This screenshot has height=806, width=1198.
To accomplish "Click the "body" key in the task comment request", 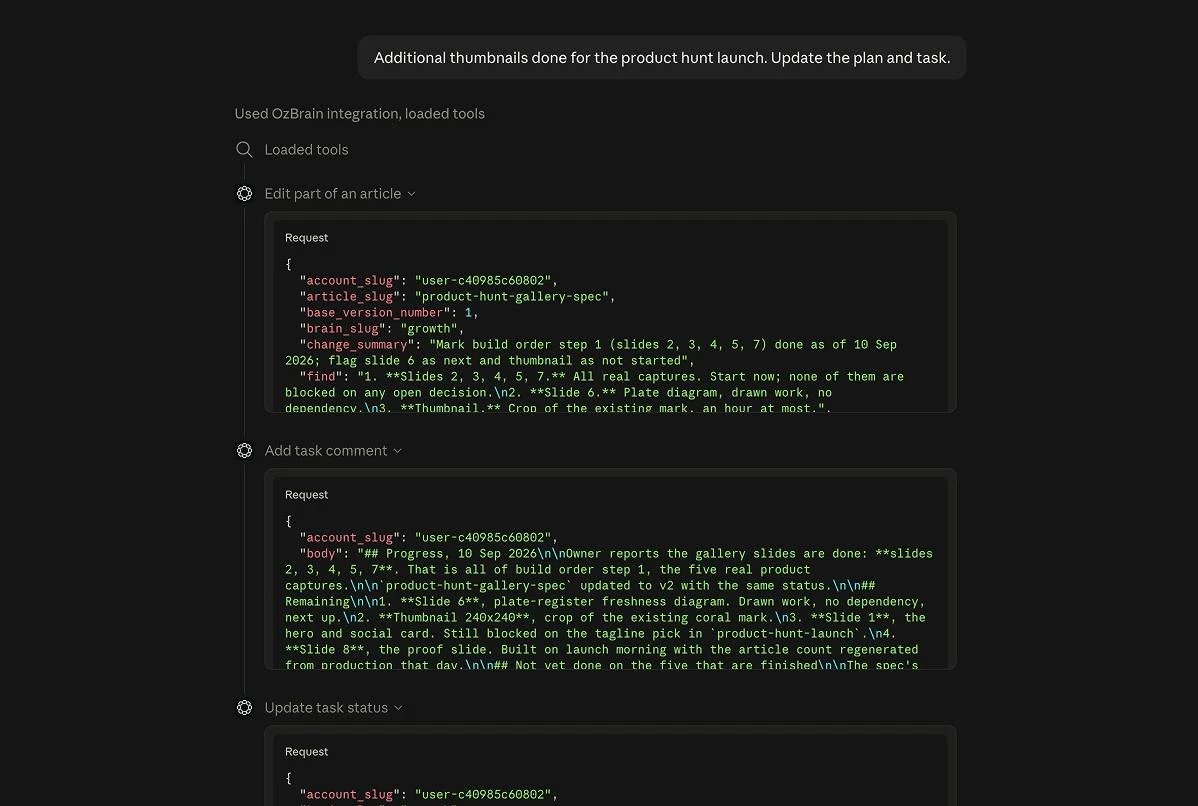I will pos(321,554).
